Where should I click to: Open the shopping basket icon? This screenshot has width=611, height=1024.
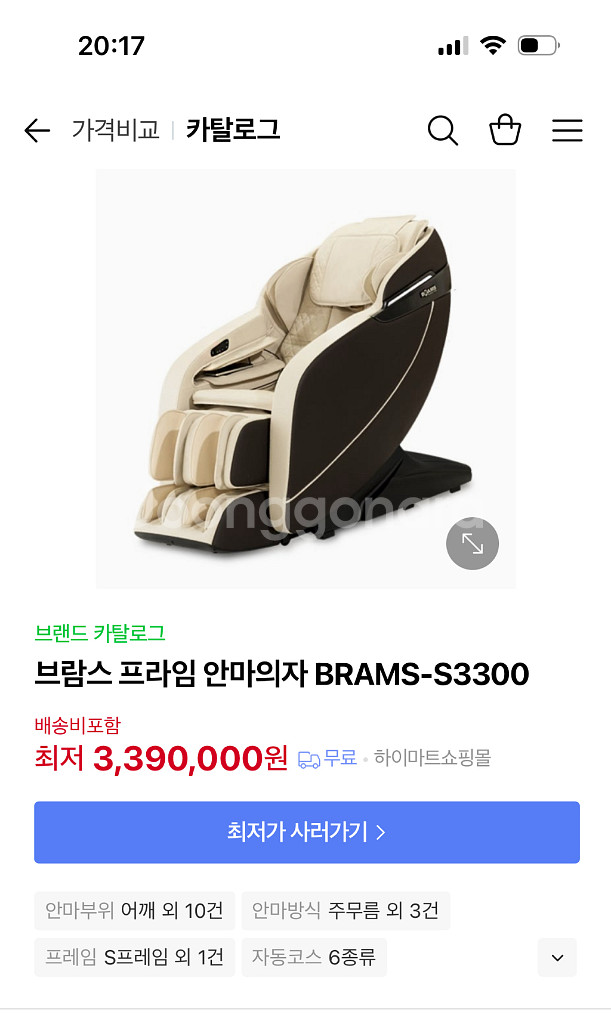tap(505, 129)
